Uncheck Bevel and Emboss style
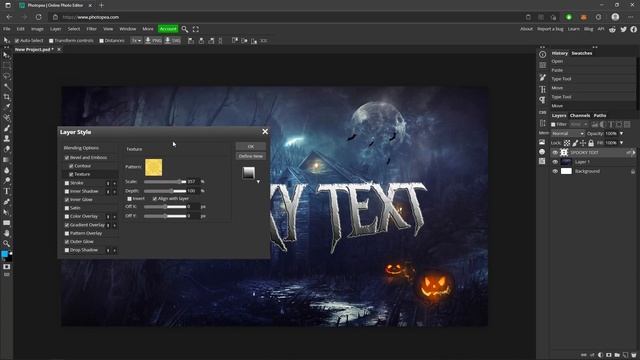The image size is (640, 360). tap(67, 158)
